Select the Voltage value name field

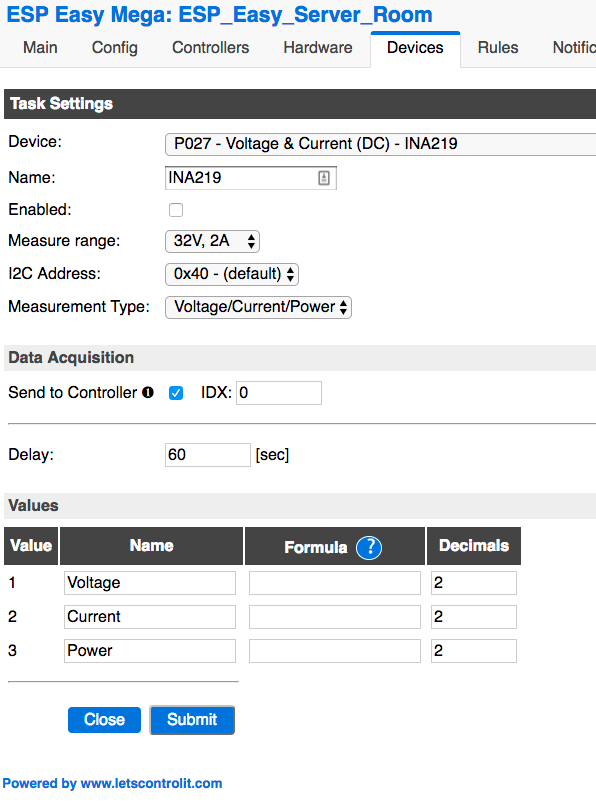click(149, 582)
